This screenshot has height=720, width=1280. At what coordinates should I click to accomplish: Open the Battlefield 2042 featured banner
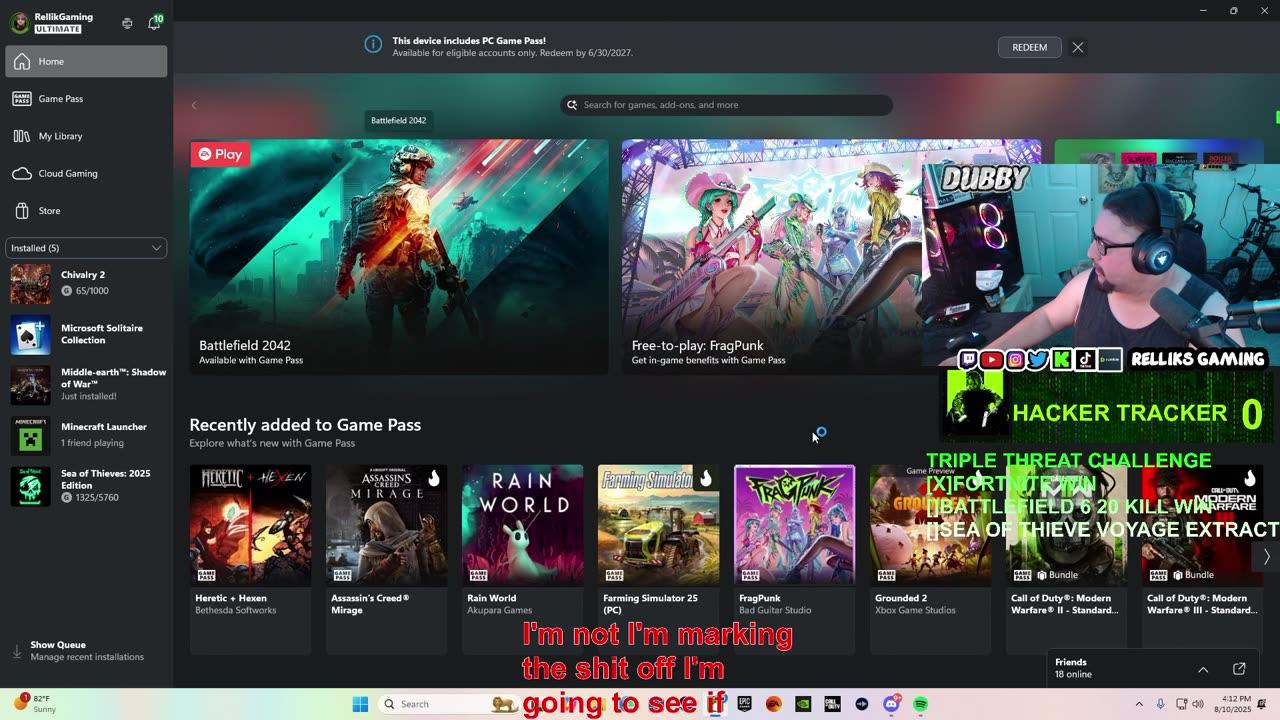pyautogui.click(x=399, y=257)
